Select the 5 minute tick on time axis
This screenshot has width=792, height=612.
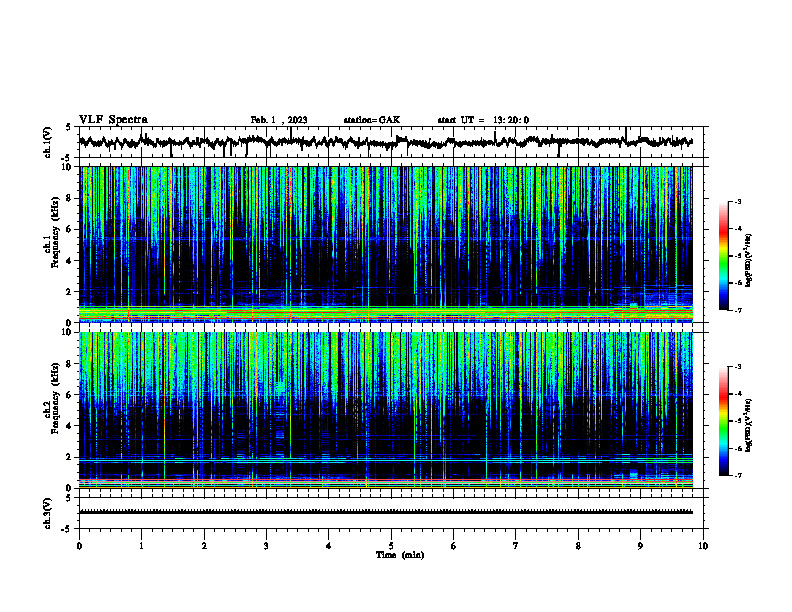pyautogui.click(x=391, y=546)
